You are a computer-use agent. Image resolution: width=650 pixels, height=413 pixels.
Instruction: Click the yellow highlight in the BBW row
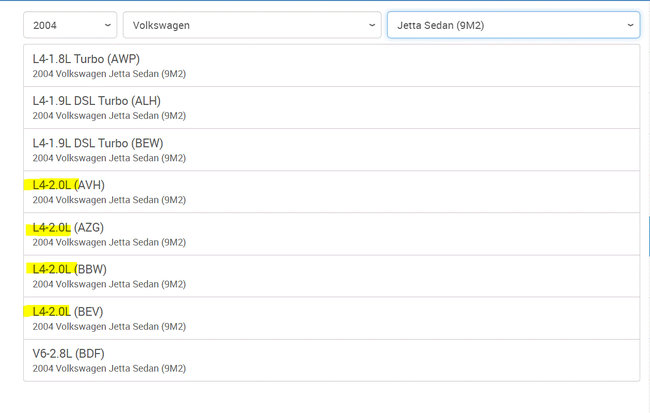[52, 269]
